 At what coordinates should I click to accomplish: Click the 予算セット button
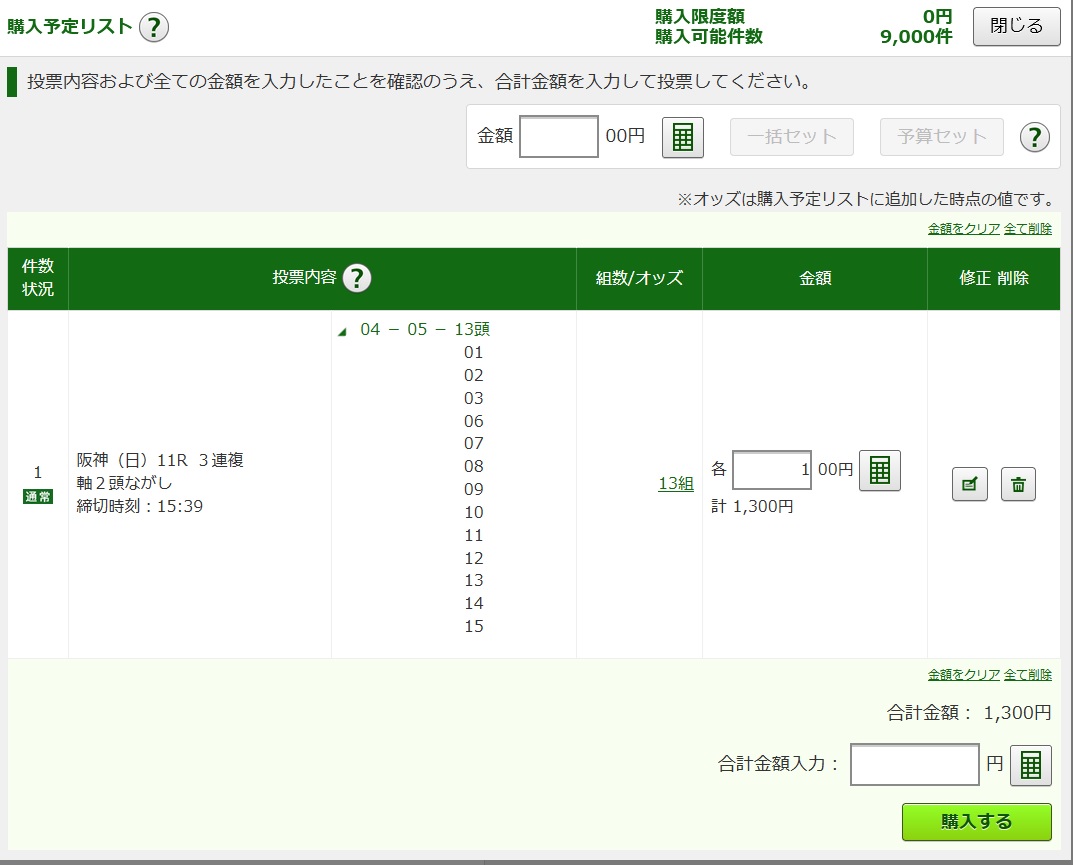941,137
